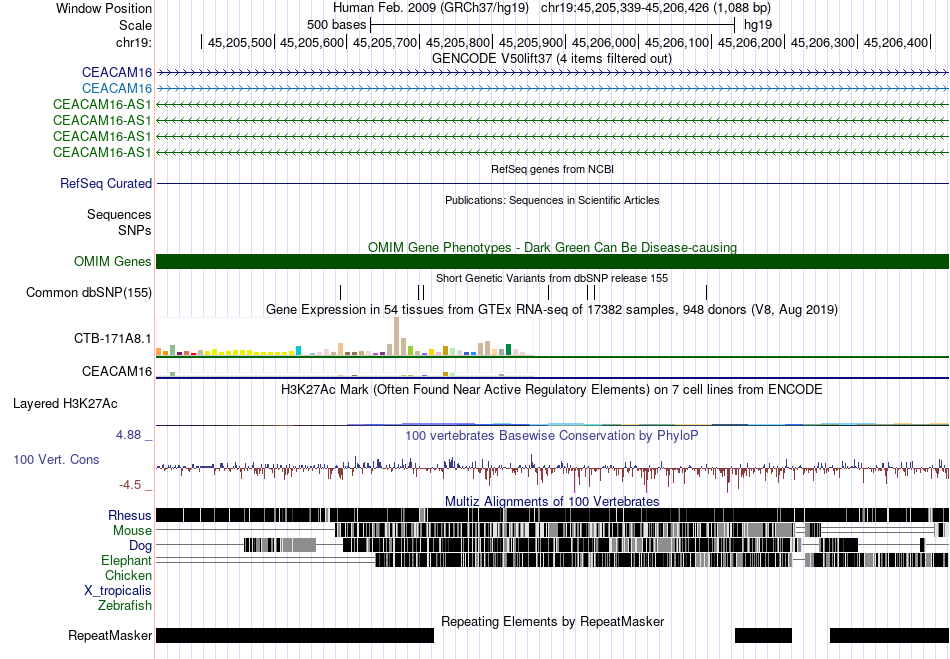Screen dimensions: 950x659
Task: Select the Rhesus alignment label
Action: tap(130, 515)
